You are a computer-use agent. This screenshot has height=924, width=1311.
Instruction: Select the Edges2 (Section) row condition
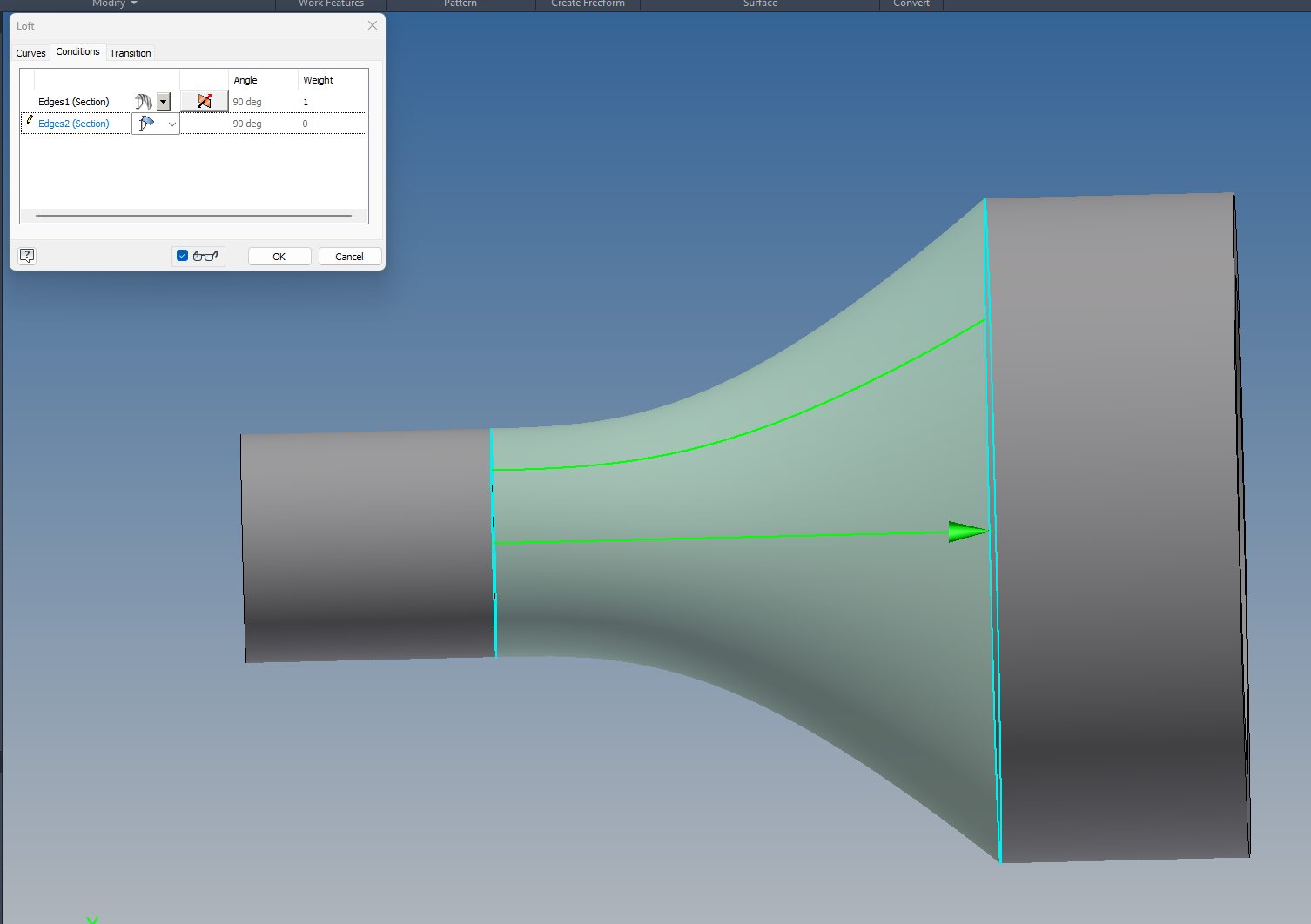[74, 123]
